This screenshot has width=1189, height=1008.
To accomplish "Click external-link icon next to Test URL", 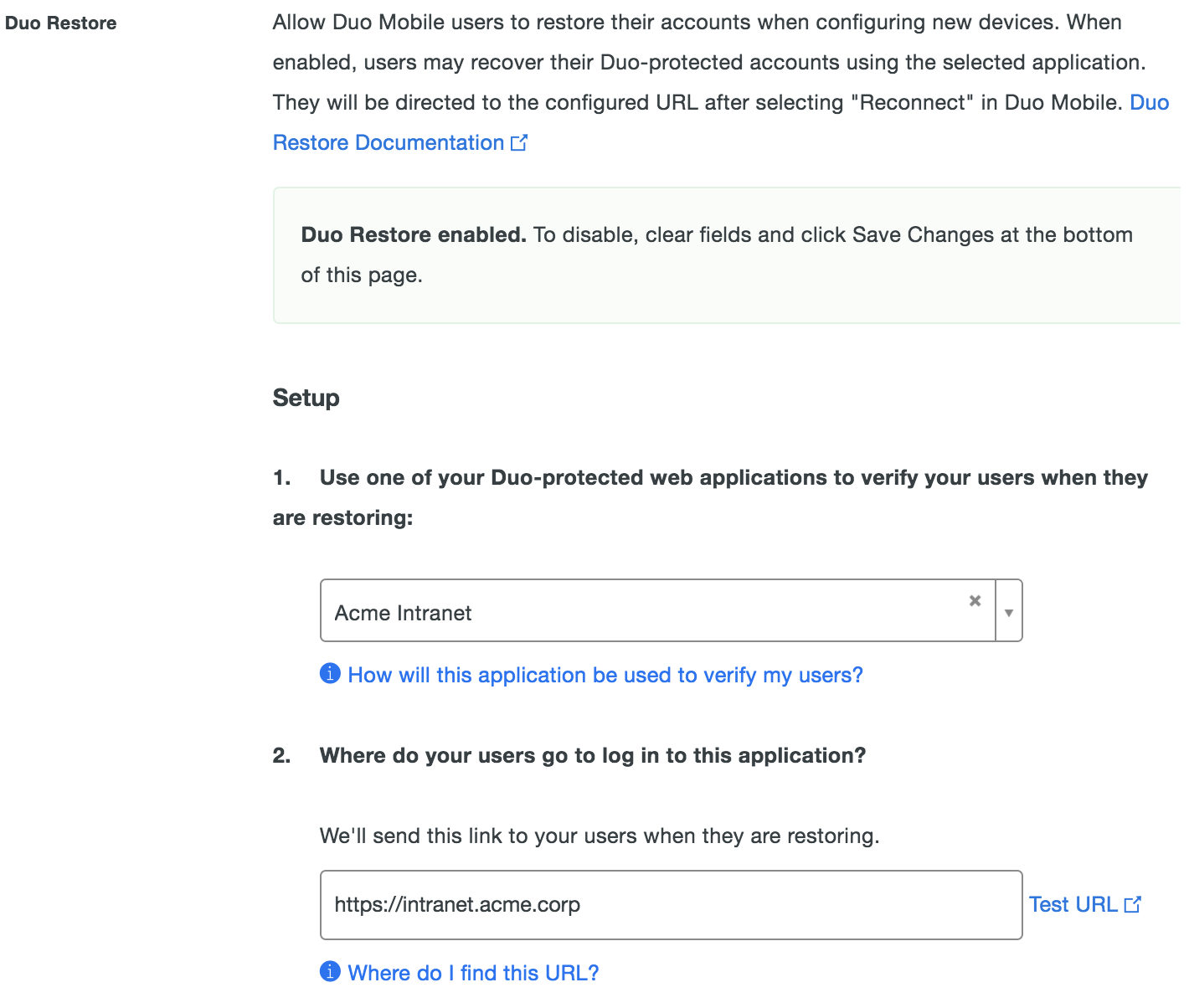I will (1132, 904).
